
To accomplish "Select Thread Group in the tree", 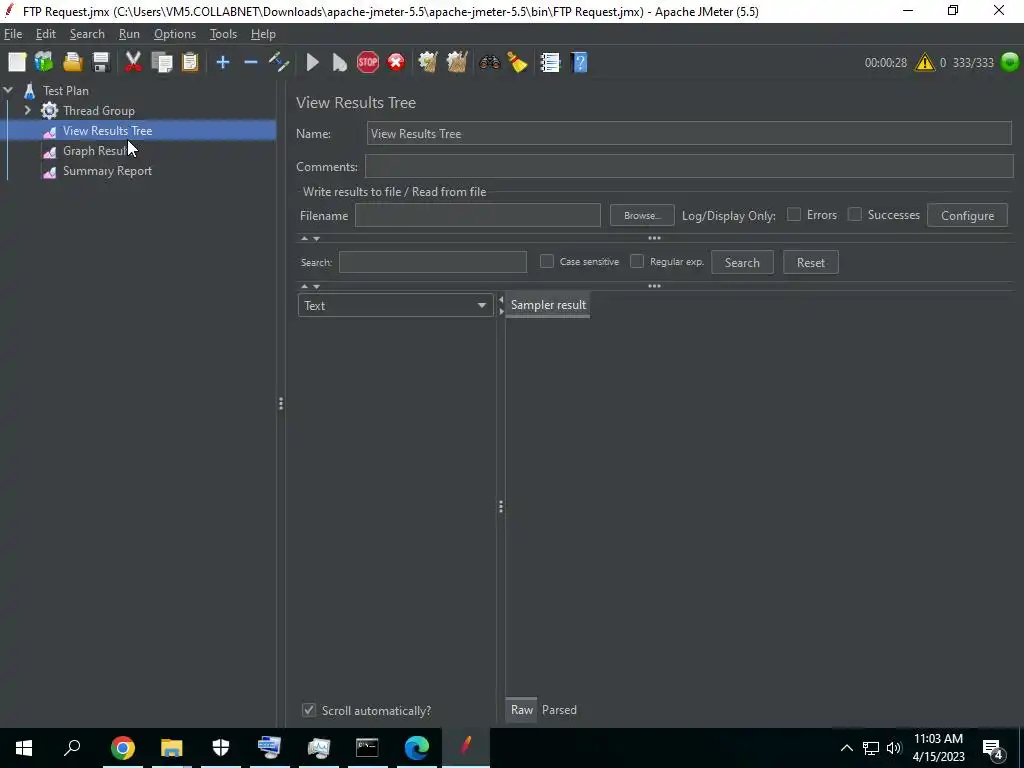I will pos(99,111).
